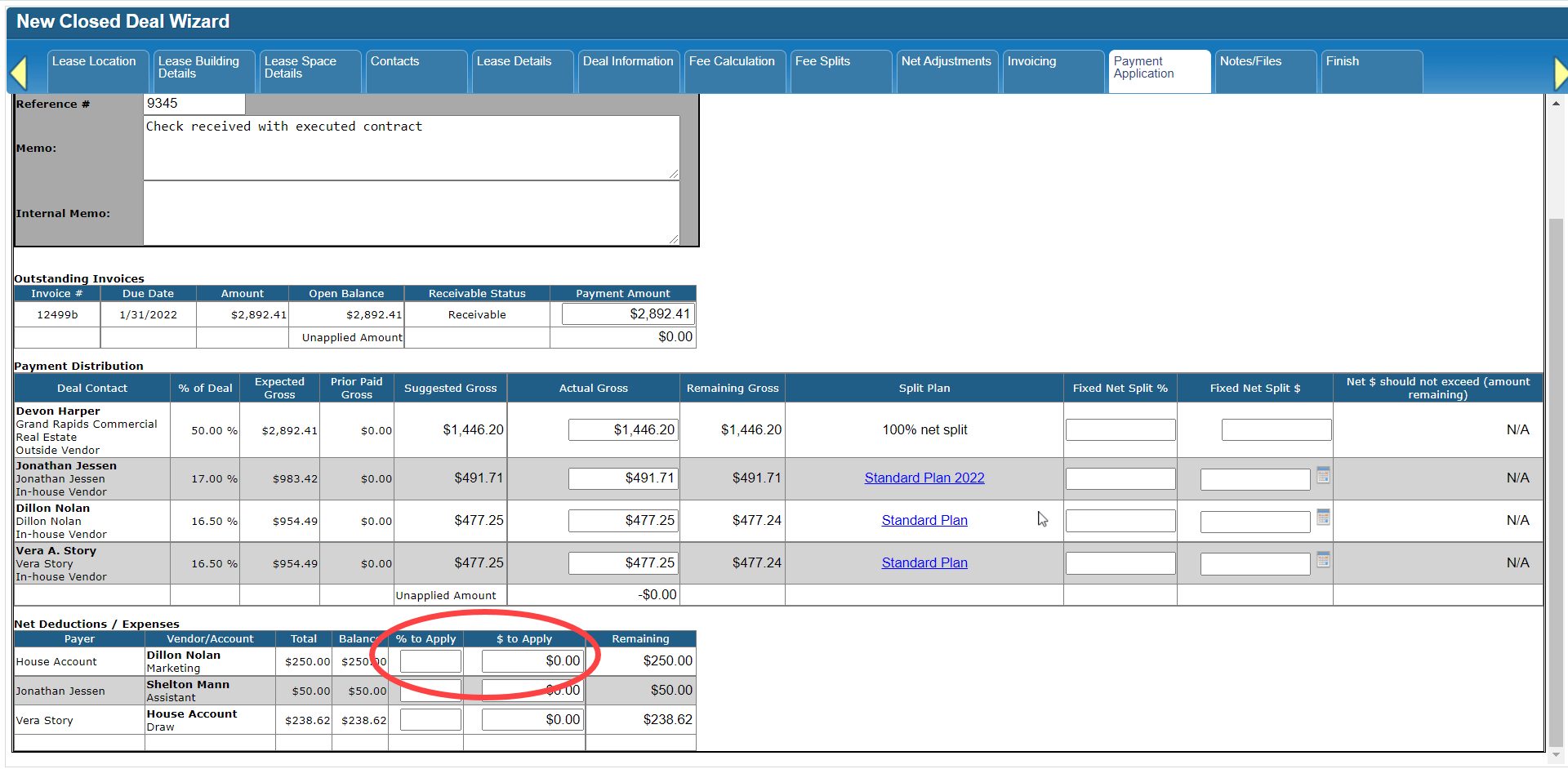The width and height of the screenshot is (1568, 769).
Task: Click Devon Harper's Actual Gross field
Action: pyautogui.click(x=623, y=430)
